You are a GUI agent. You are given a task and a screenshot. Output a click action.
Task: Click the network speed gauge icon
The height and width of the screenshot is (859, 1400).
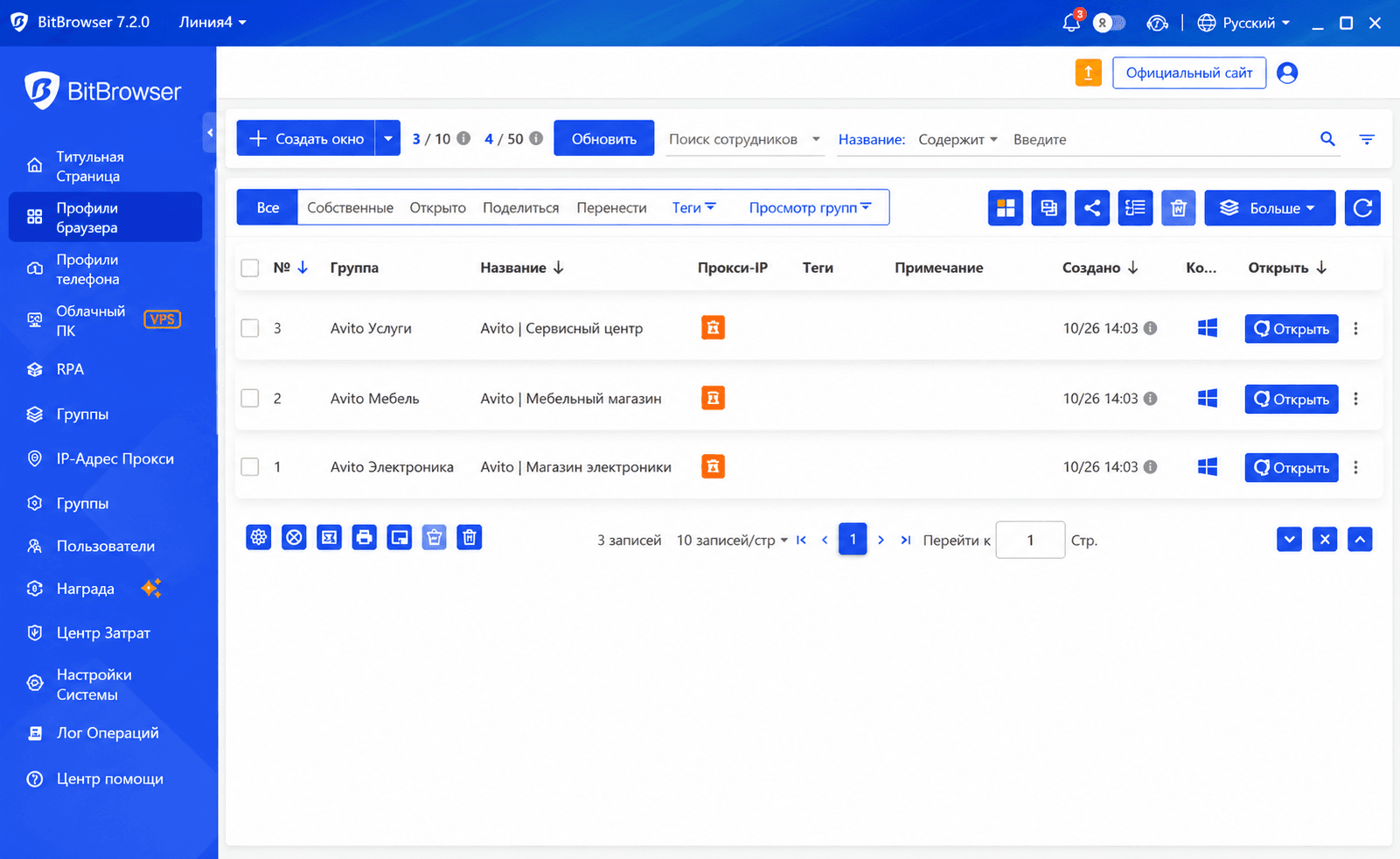[1157, 23]
